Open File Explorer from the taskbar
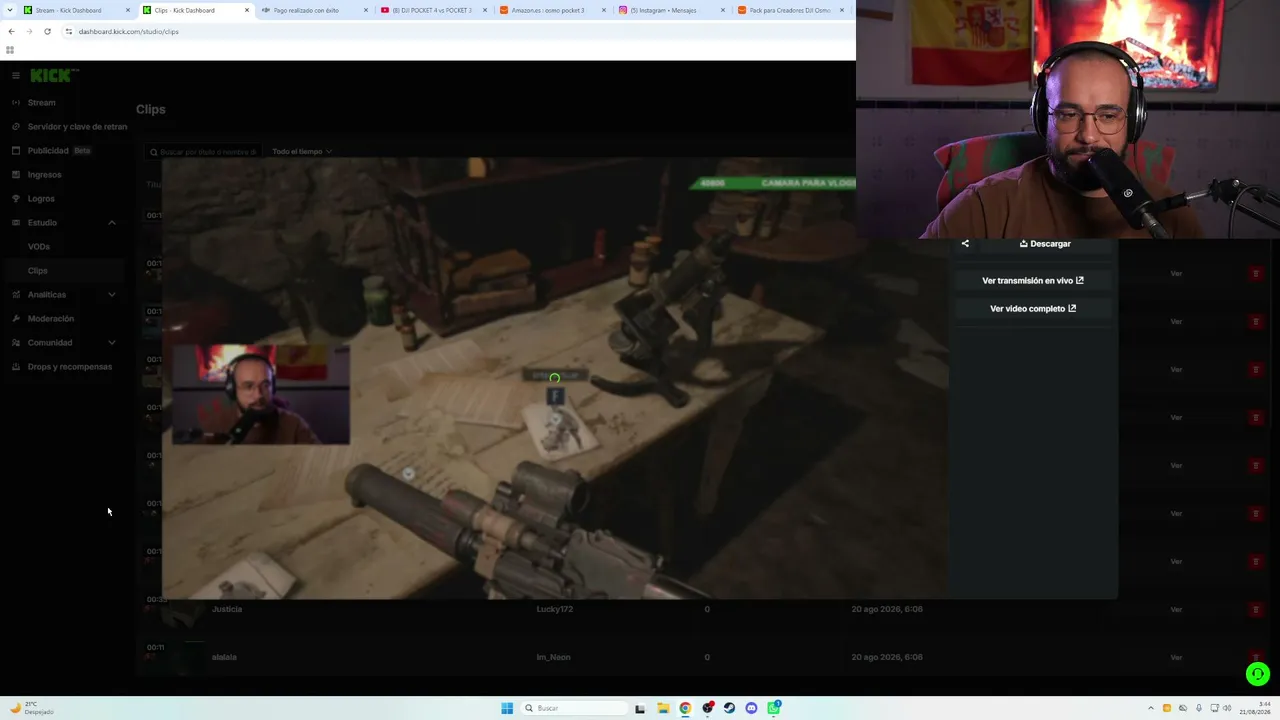1280x720 pixels. (662, 709)
